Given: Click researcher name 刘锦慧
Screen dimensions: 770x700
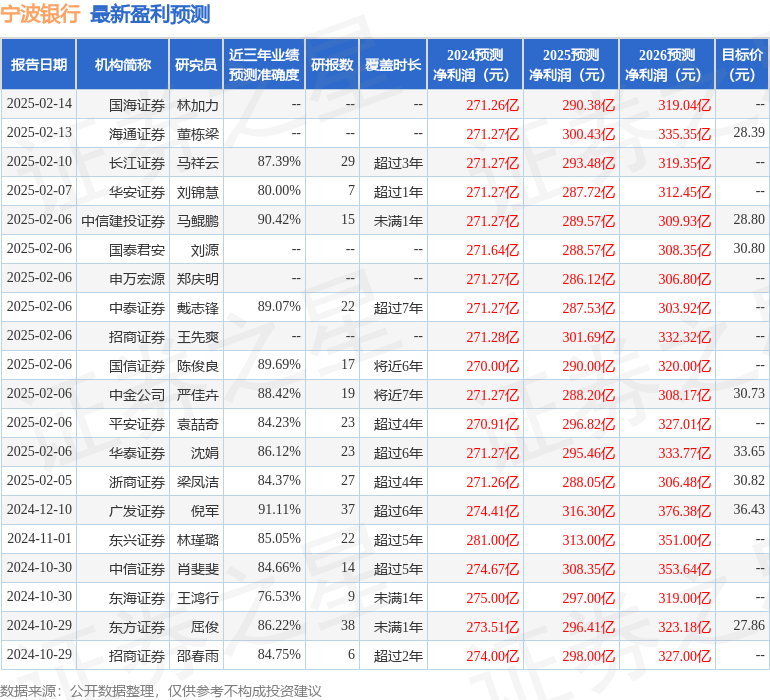Looking at the screenshot, I should (x=197, y=192).
